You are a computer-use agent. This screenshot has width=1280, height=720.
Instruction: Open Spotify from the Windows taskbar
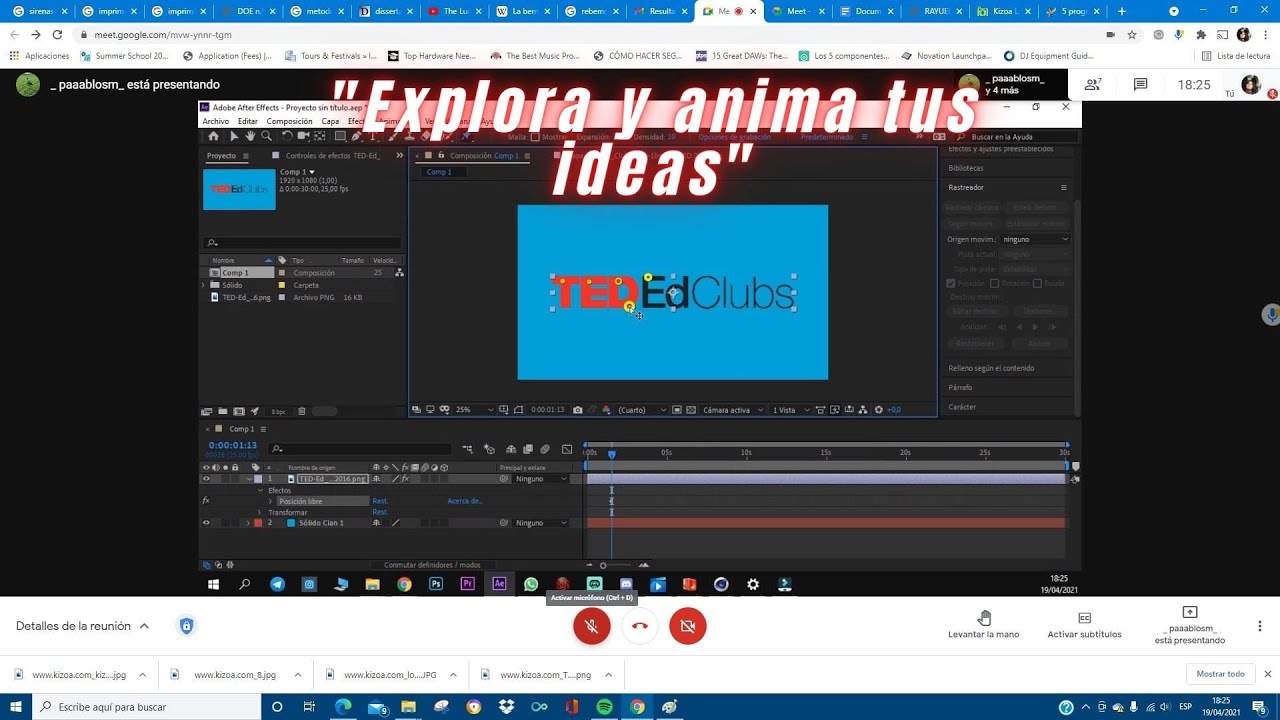604,707
